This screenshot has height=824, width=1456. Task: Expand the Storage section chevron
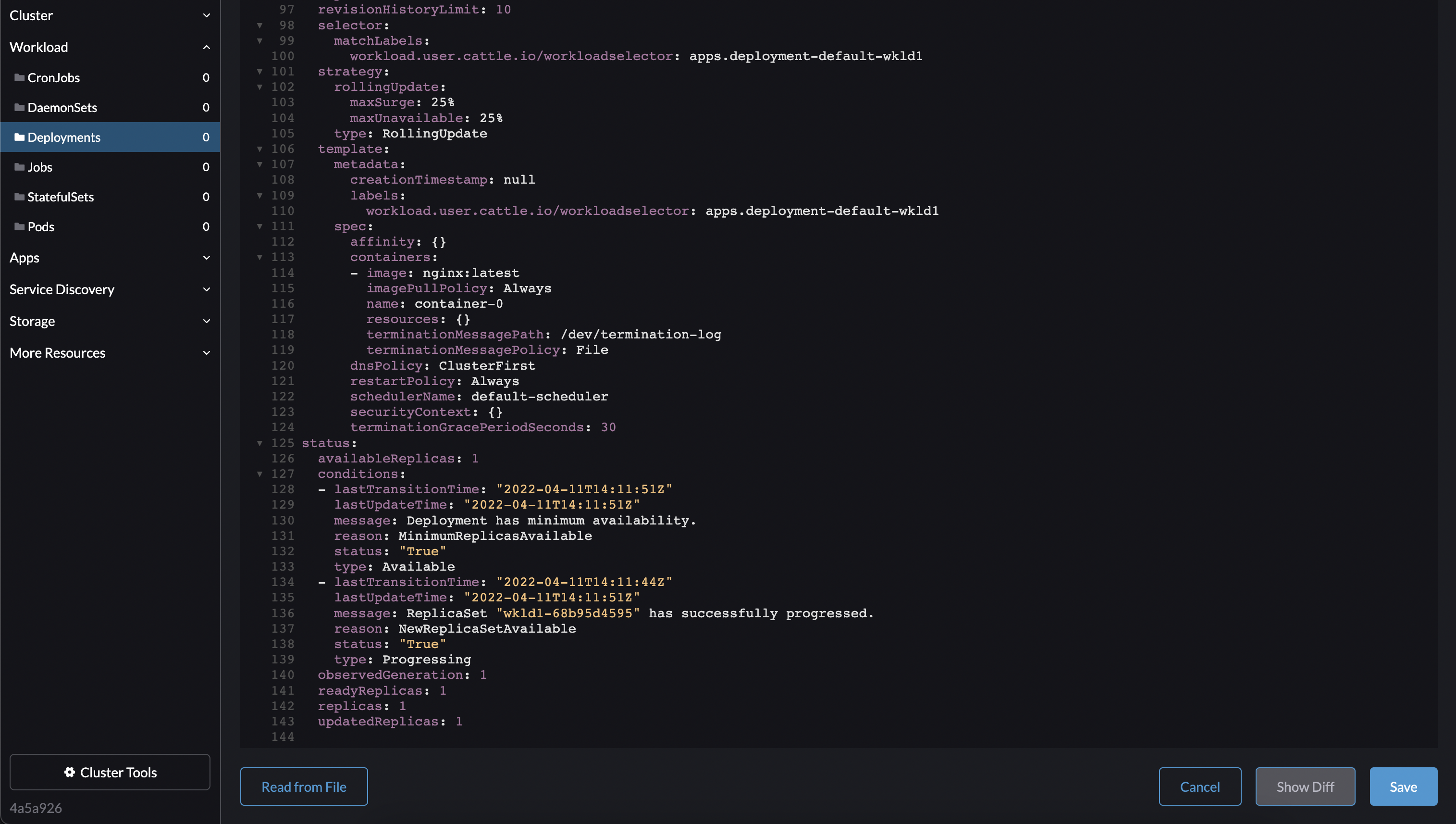pyautogui.click(x=207, y=321)
